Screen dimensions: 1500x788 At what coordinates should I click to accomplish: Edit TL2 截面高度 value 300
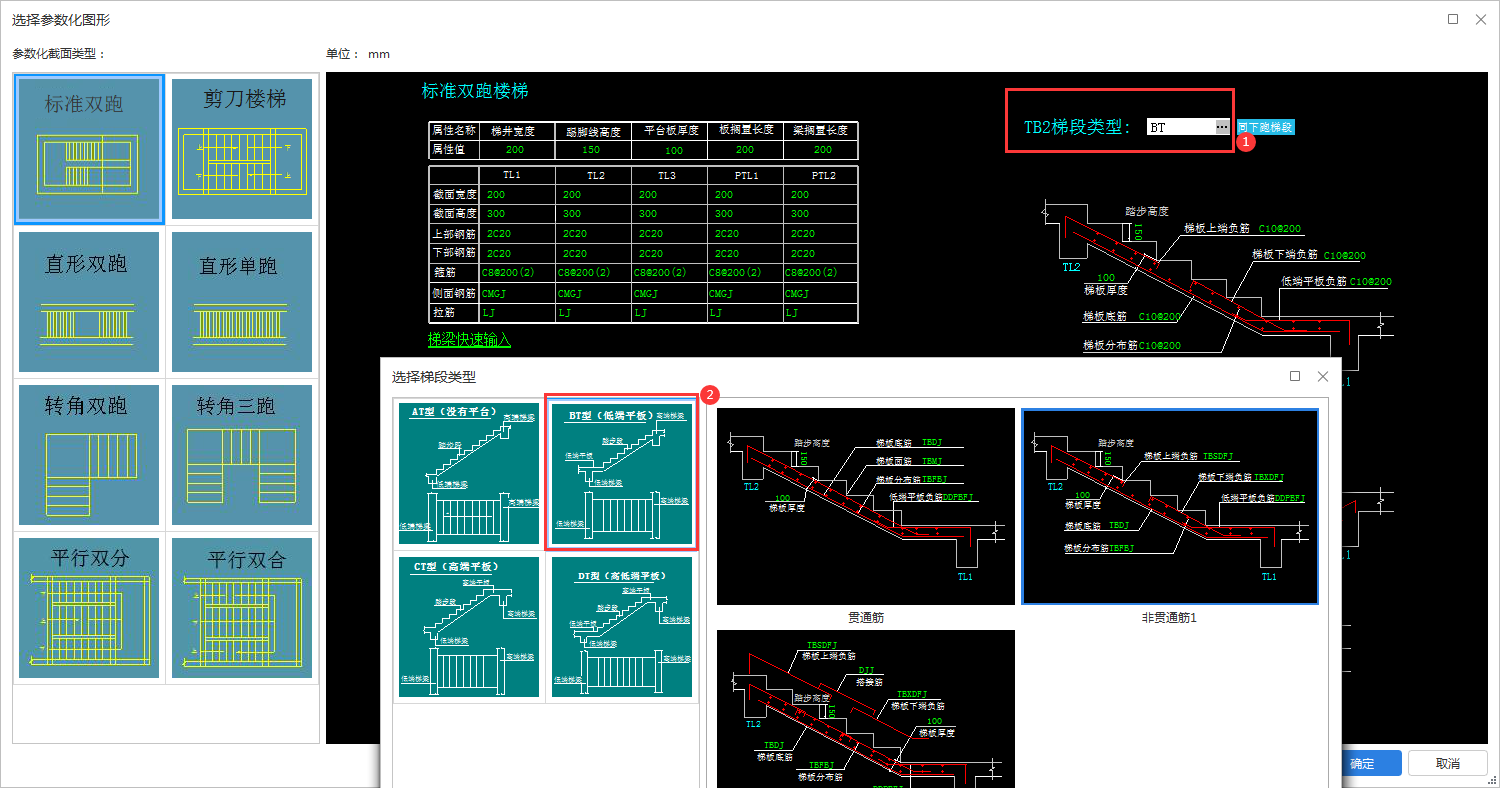point(572,214)
